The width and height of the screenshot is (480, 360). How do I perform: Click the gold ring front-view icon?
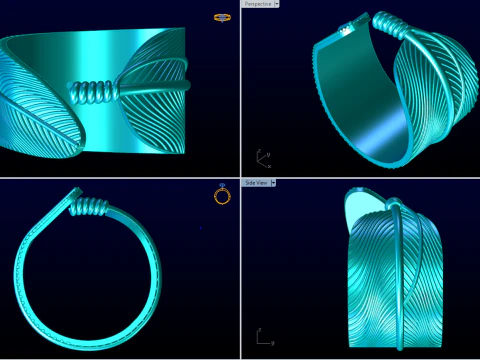click(222, 194)
